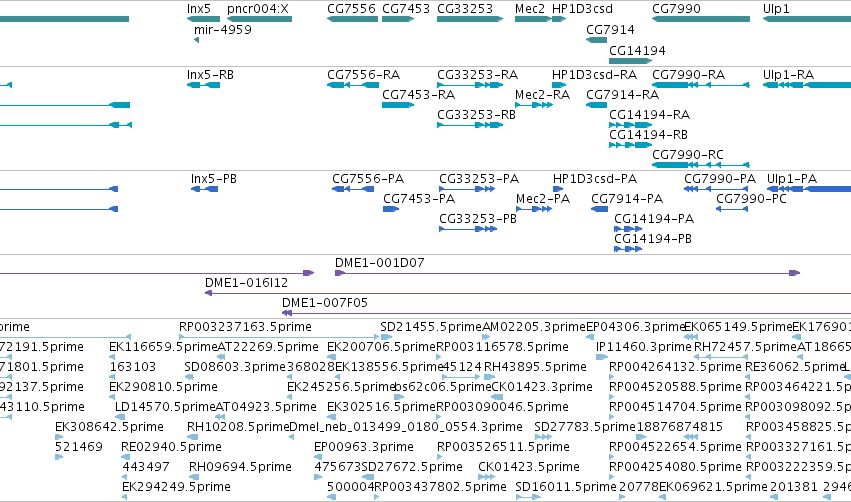Select the Ulp1 gene feature
851x502 pixels.
[806, 19]
